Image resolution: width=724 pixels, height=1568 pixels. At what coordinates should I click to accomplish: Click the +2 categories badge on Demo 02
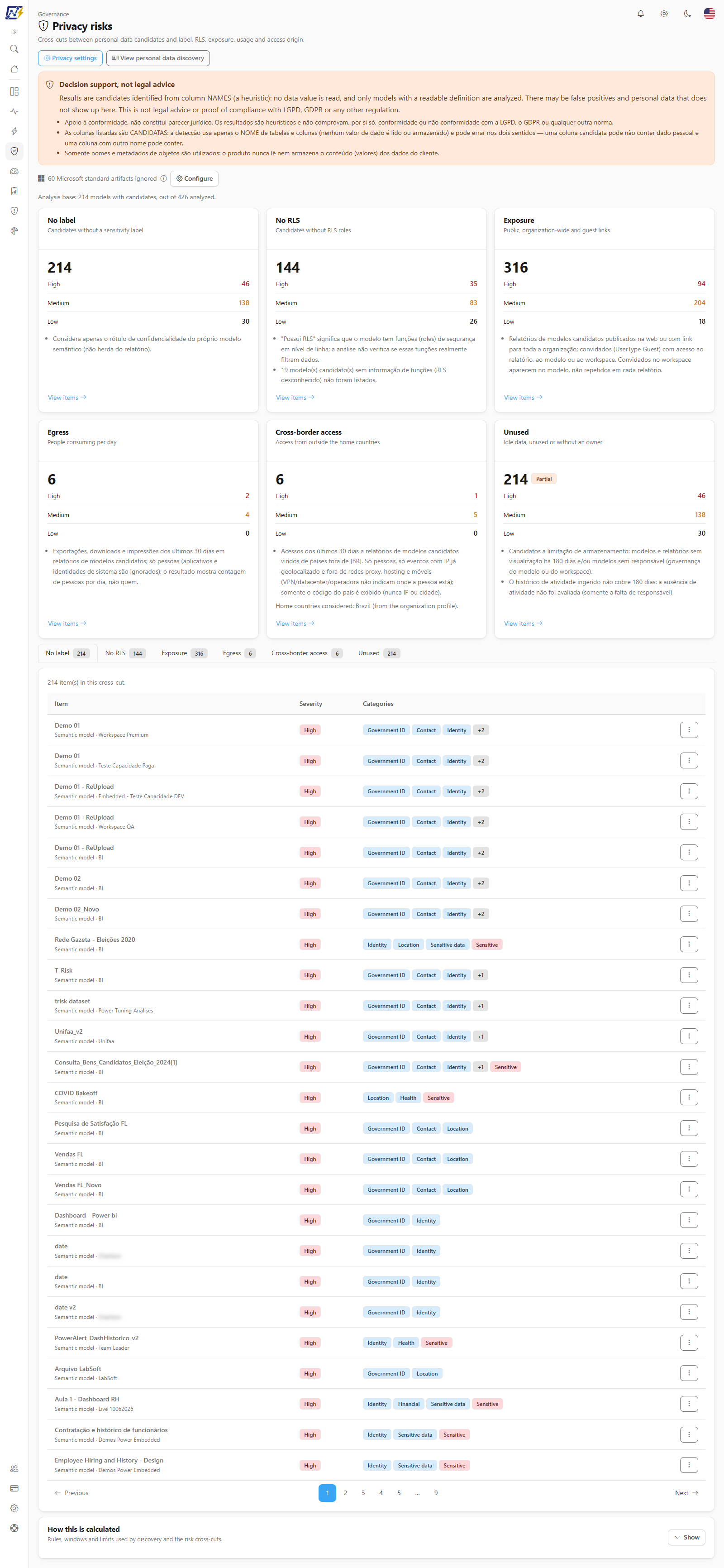pos(481,883)
